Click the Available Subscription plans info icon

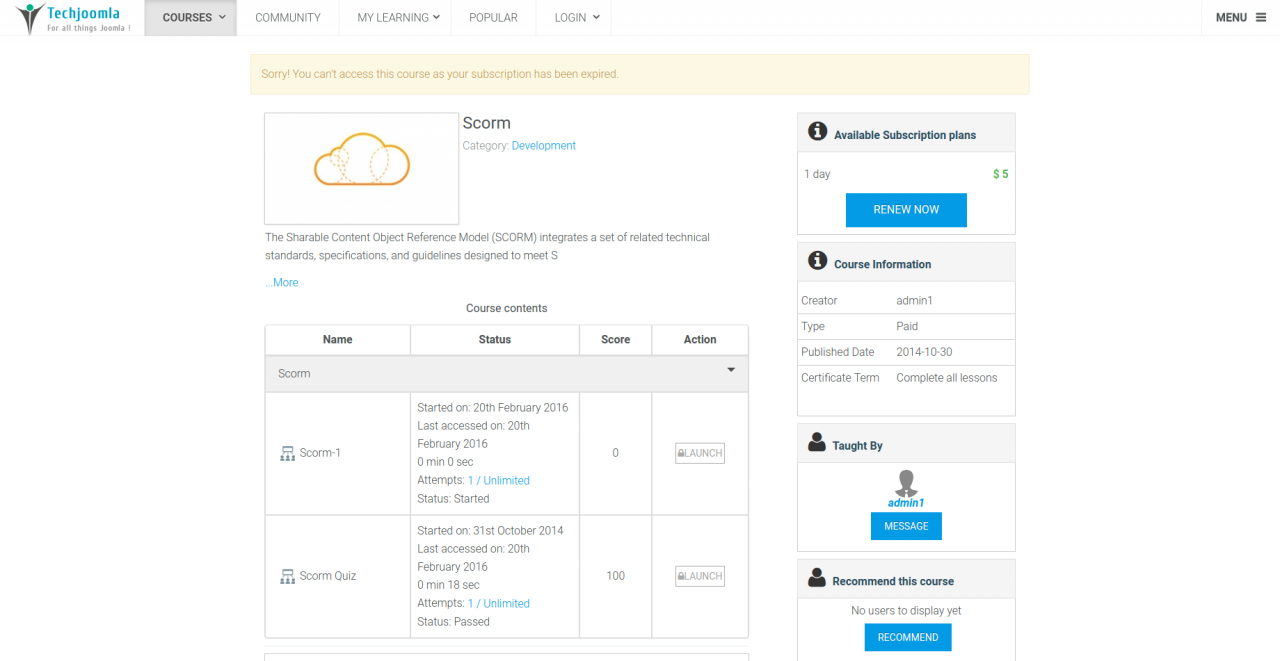817,132
